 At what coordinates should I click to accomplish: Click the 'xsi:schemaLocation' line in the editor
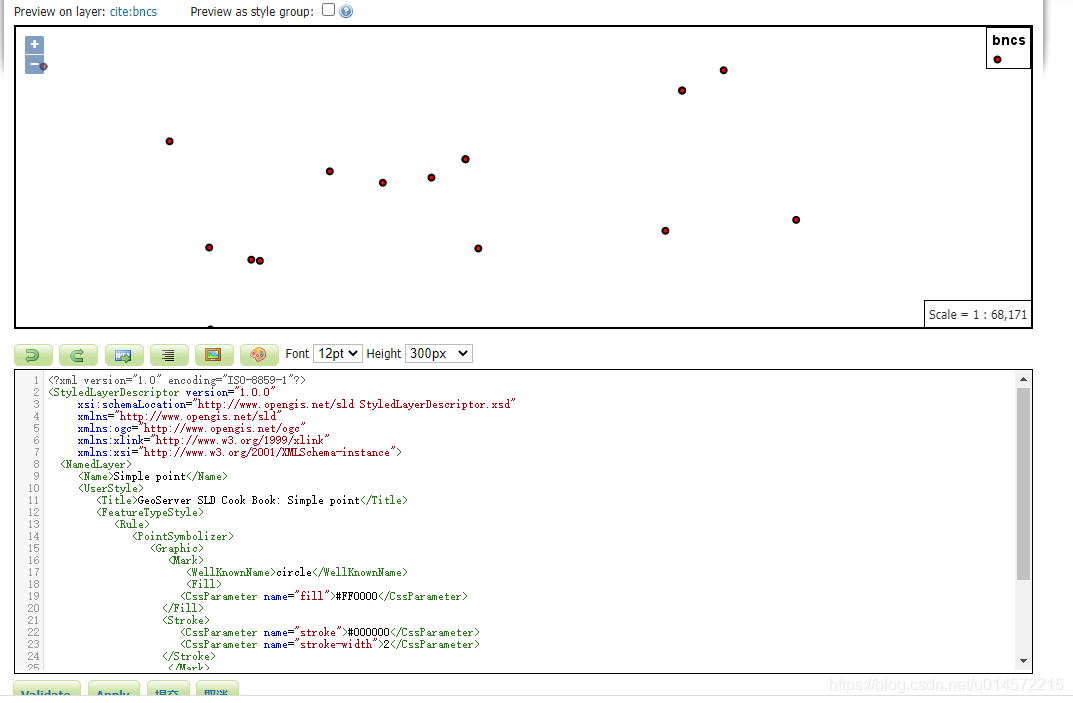[296, 405]
